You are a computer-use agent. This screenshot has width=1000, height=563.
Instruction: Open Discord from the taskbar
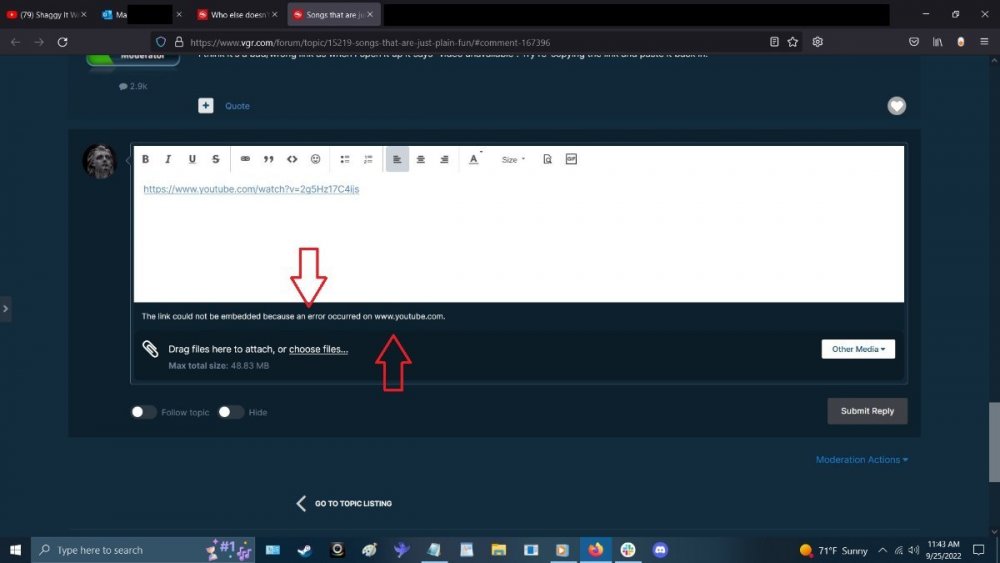tap(660, 550)
